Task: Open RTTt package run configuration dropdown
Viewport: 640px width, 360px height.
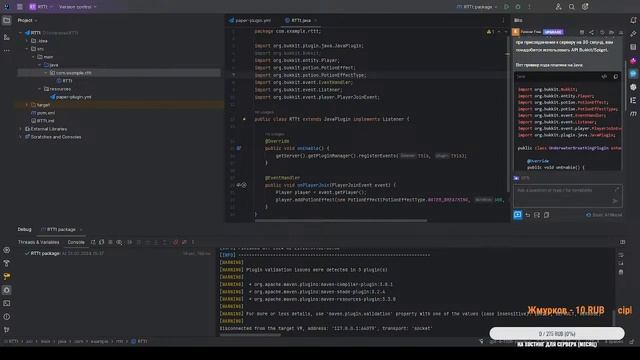Action: [x=477, y=7]
